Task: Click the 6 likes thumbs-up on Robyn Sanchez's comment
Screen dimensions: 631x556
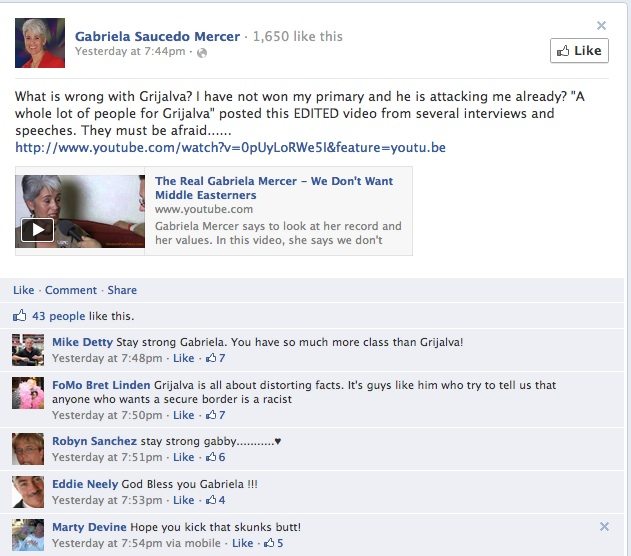Action: pos(215,457)
